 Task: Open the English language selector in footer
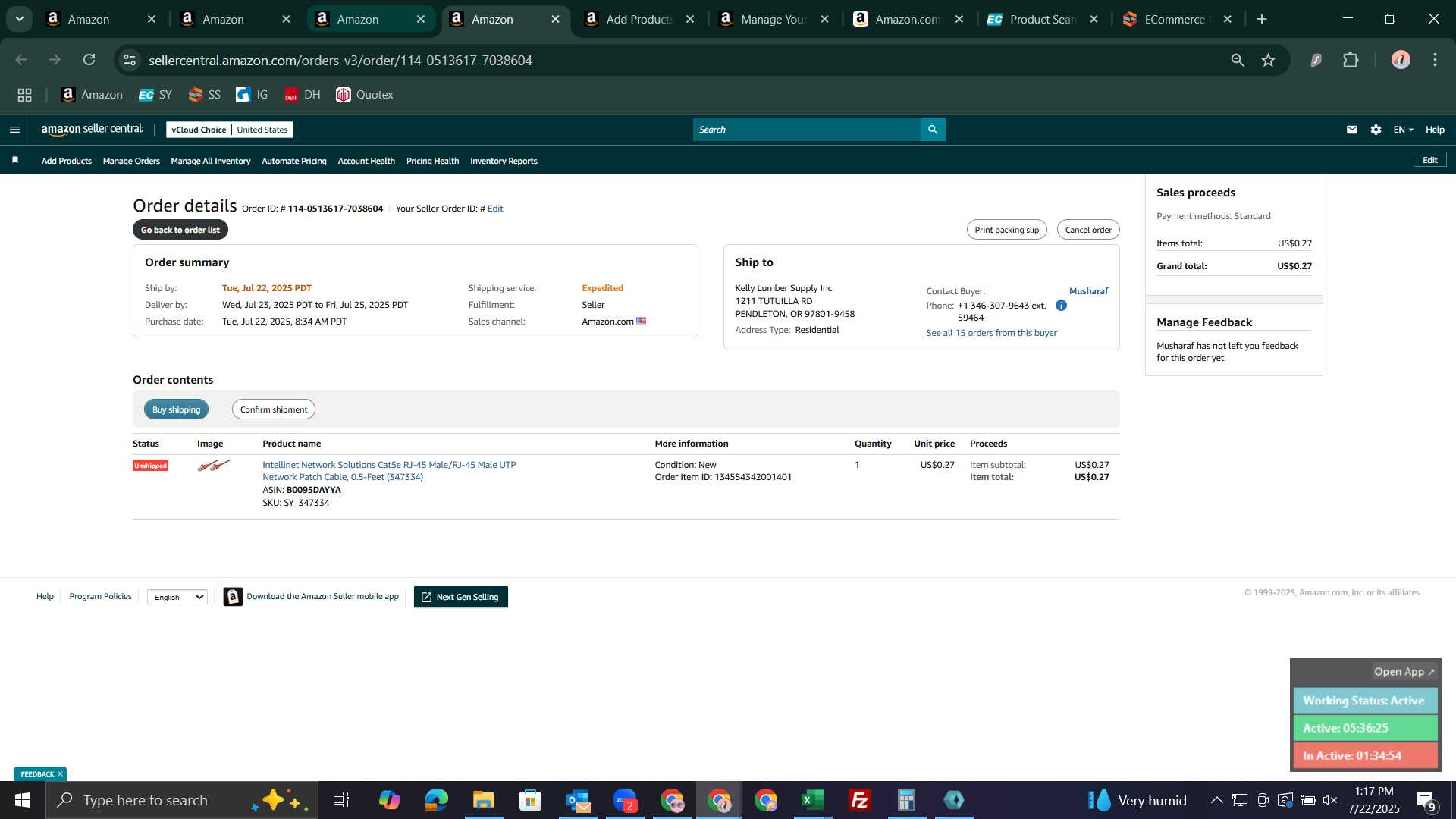(x=177, y=597)
